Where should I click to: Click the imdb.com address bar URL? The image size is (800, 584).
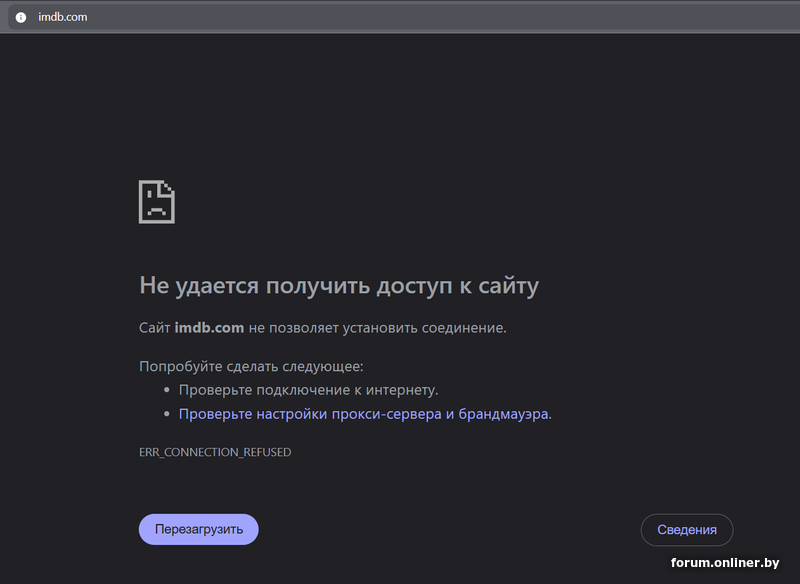(62, 17)
